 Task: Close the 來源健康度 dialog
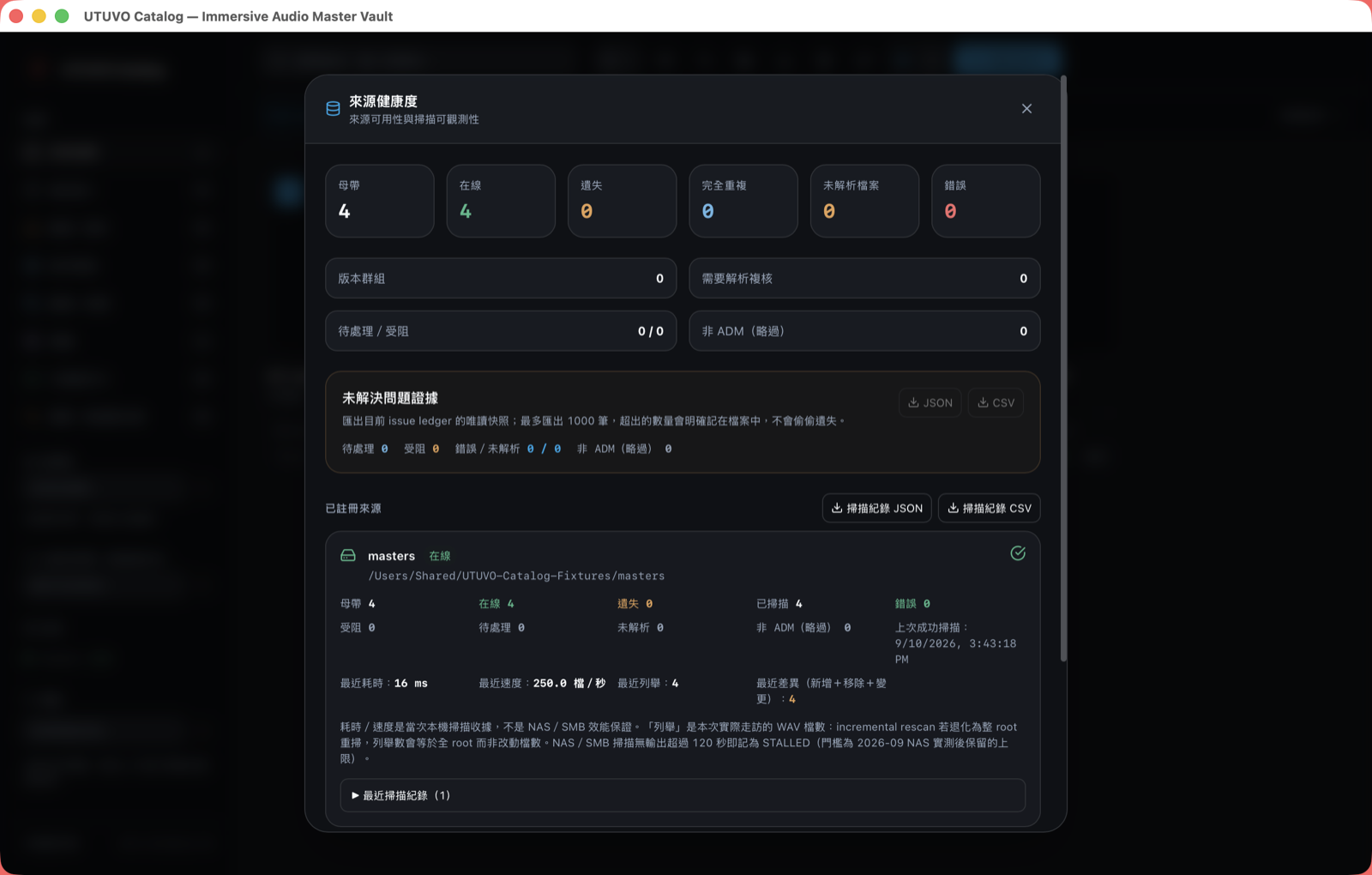pyautogui.click(x=1026, y=109)
